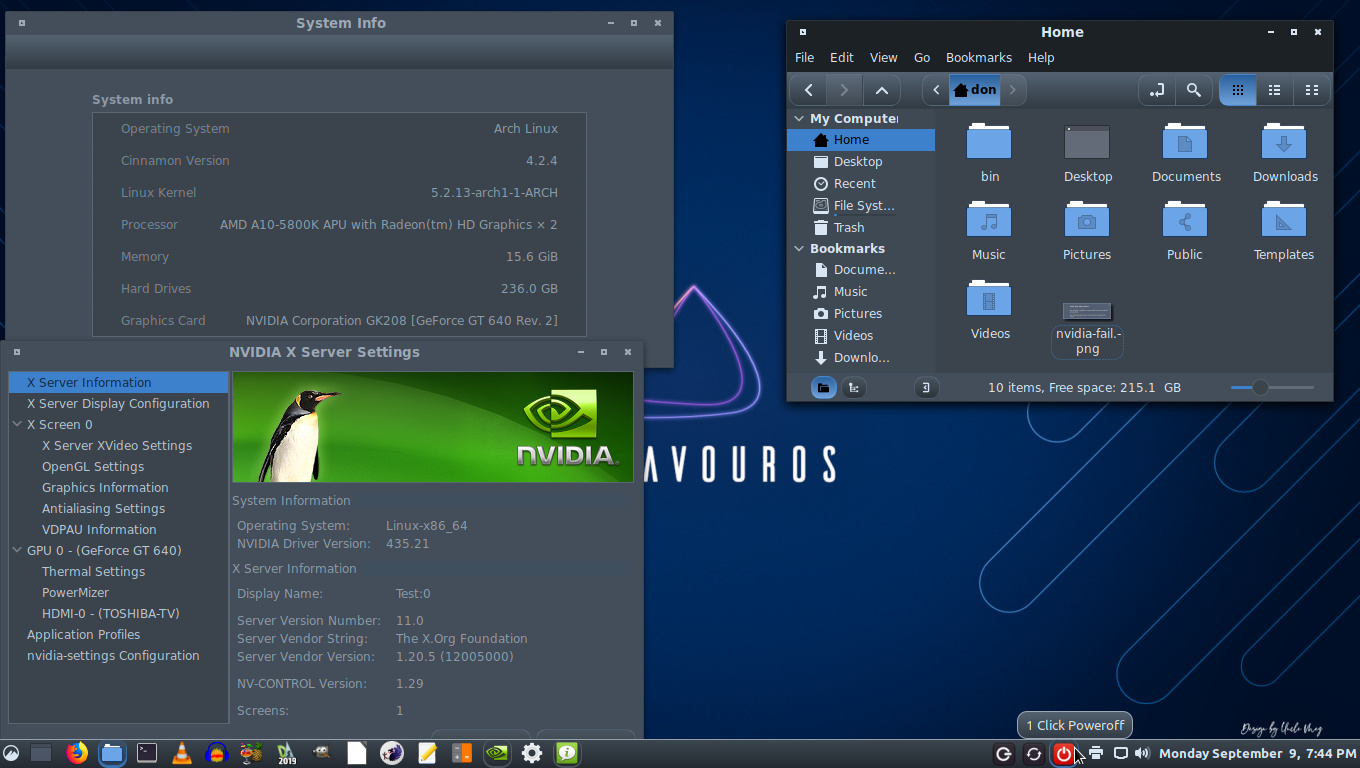Open Trash in the sidebar
Image resolution: width=1360 pixels, height=768 pixels.
[x=861, y=228]
